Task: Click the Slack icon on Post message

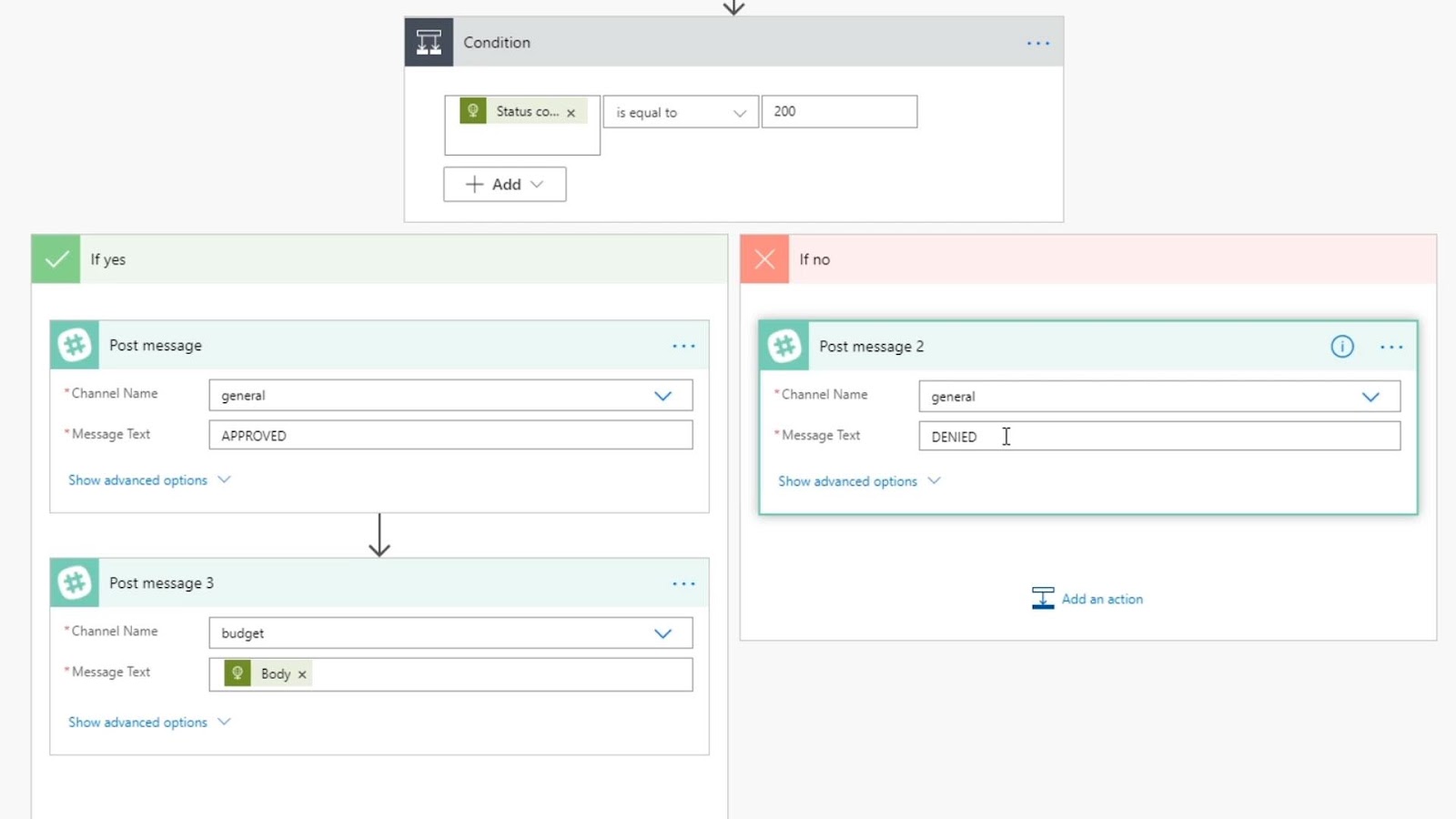Action: coord(75,345)
